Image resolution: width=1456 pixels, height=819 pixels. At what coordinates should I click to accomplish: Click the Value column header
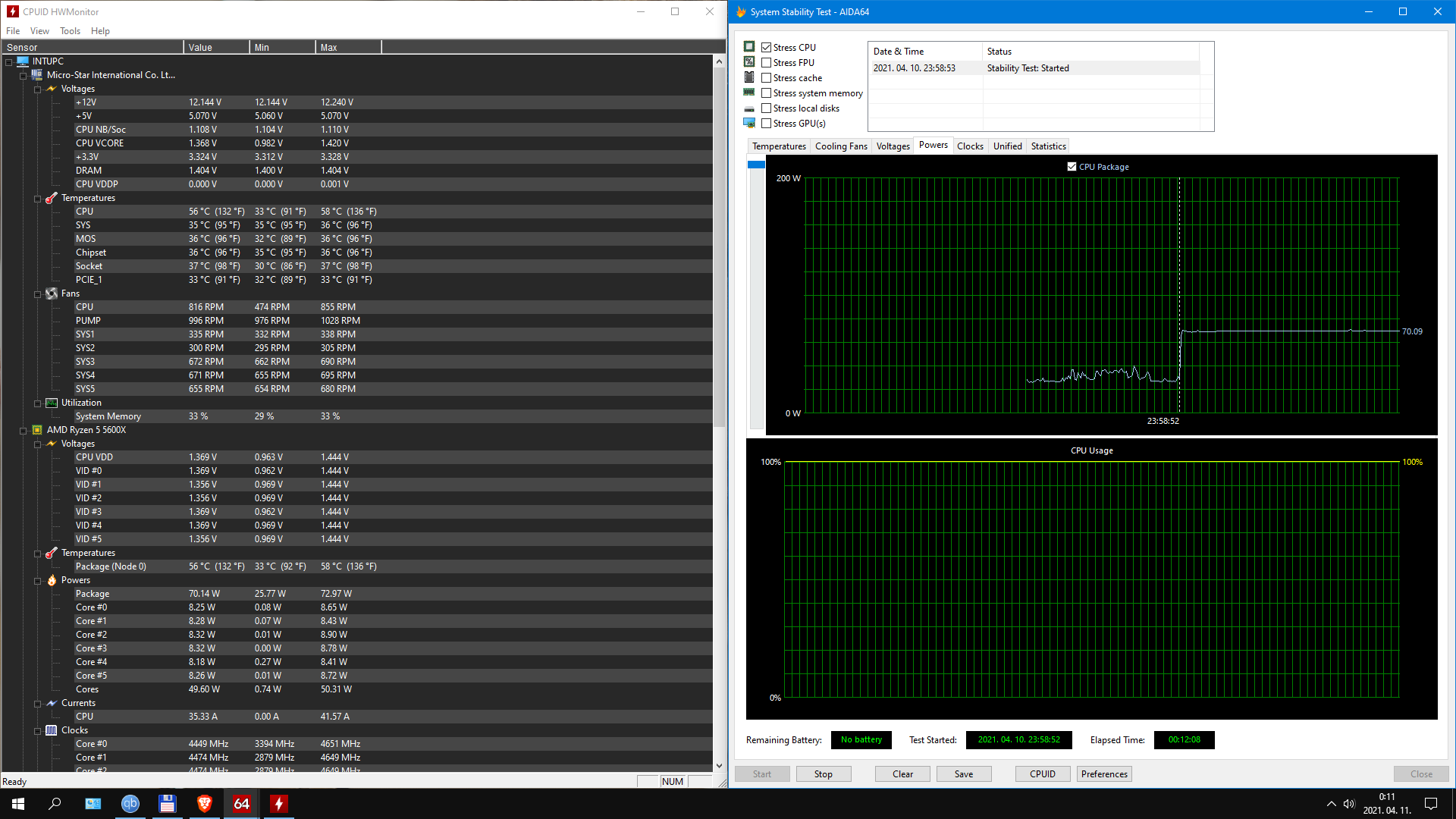216,47
